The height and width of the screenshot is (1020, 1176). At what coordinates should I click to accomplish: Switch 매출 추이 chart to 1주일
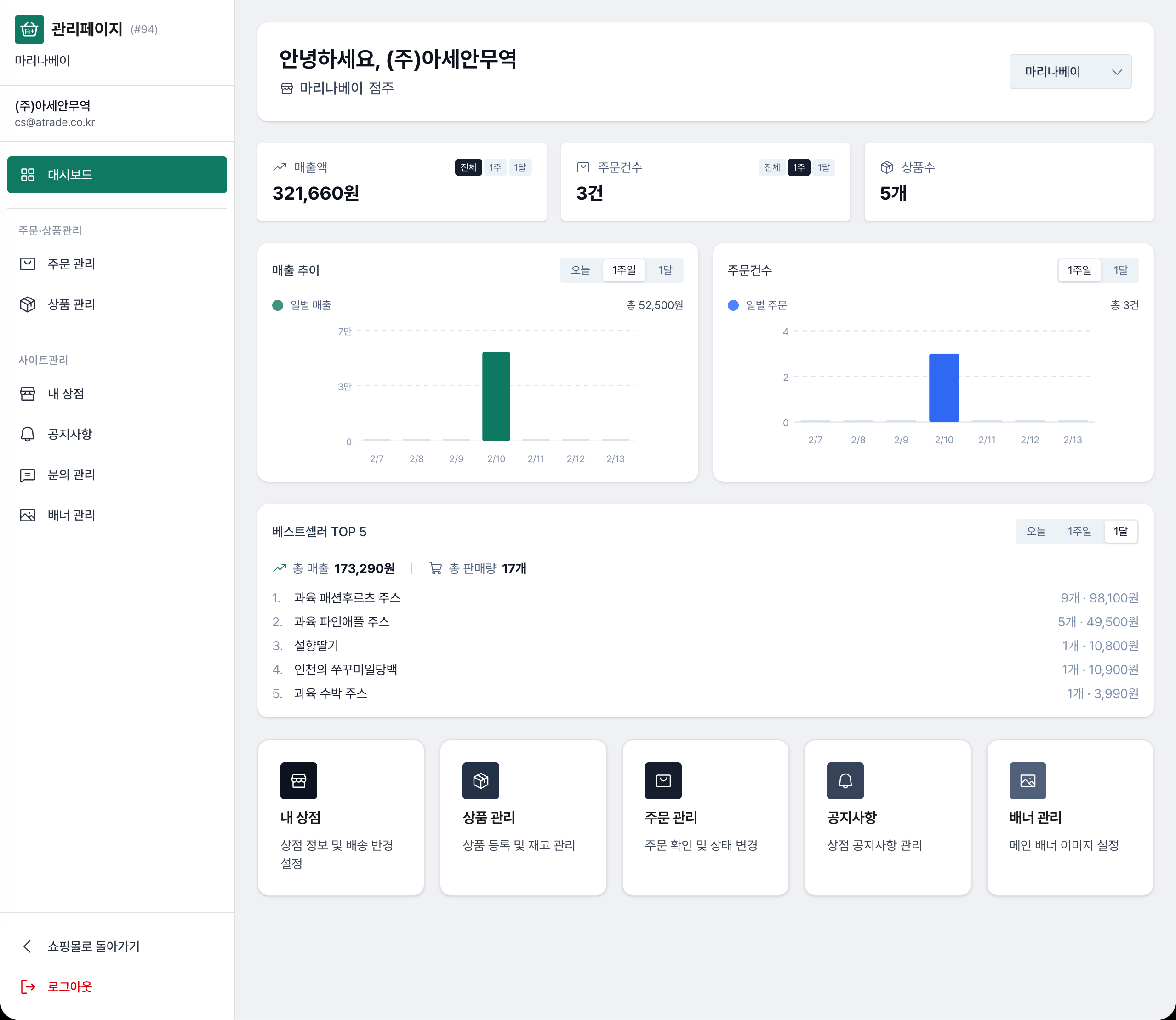624,270
